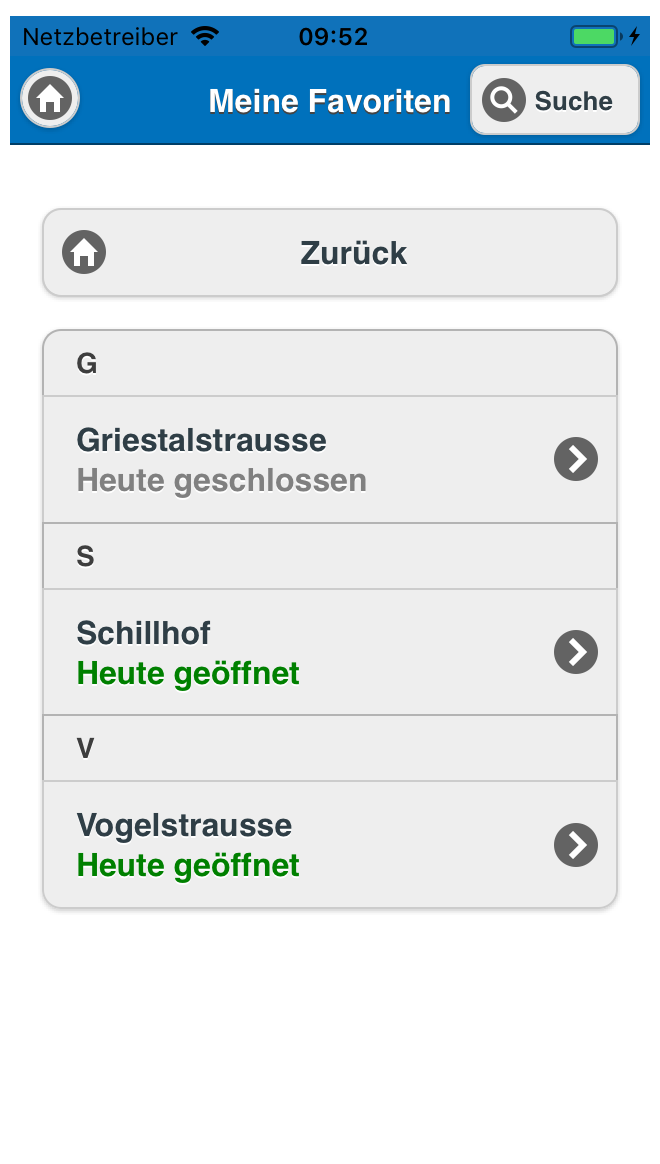Tap the "Meine Favoriten" page title
660x1164 pixels.
tap(330, 101)
